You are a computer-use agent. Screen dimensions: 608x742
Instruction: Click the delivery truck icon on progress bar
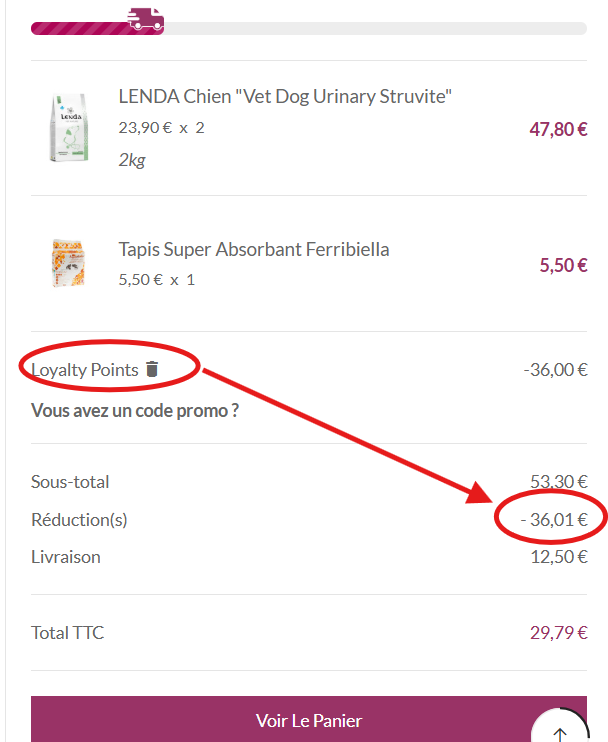(146, 19)
